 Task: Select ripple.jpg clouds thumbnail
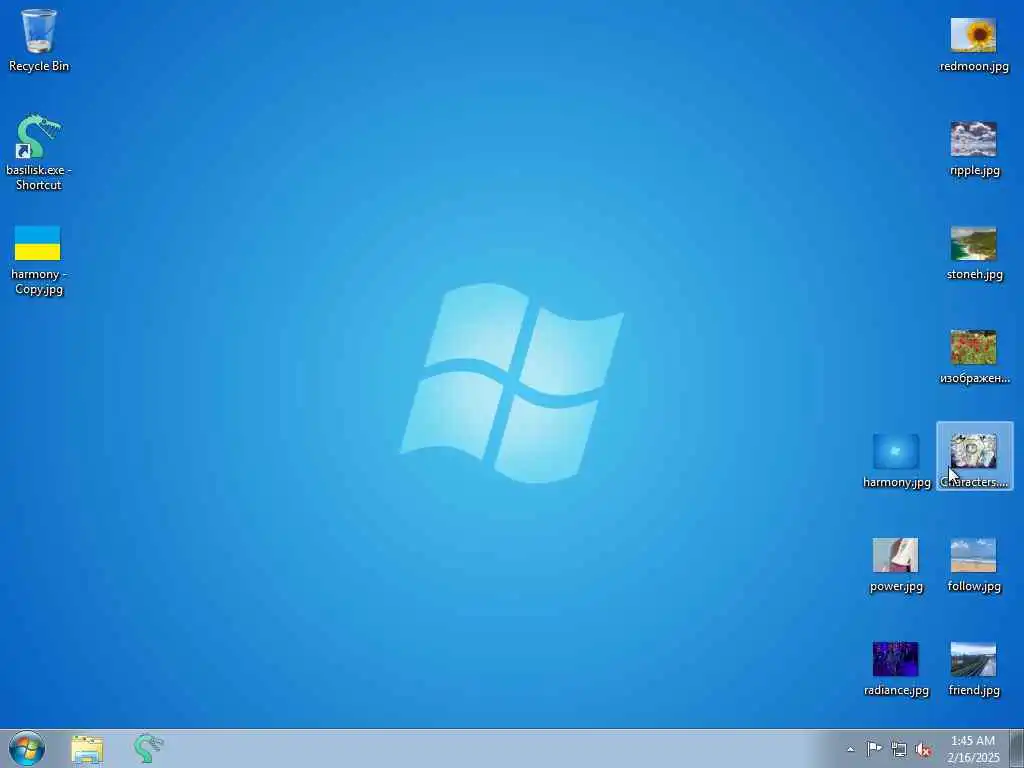tap(973, 138)
